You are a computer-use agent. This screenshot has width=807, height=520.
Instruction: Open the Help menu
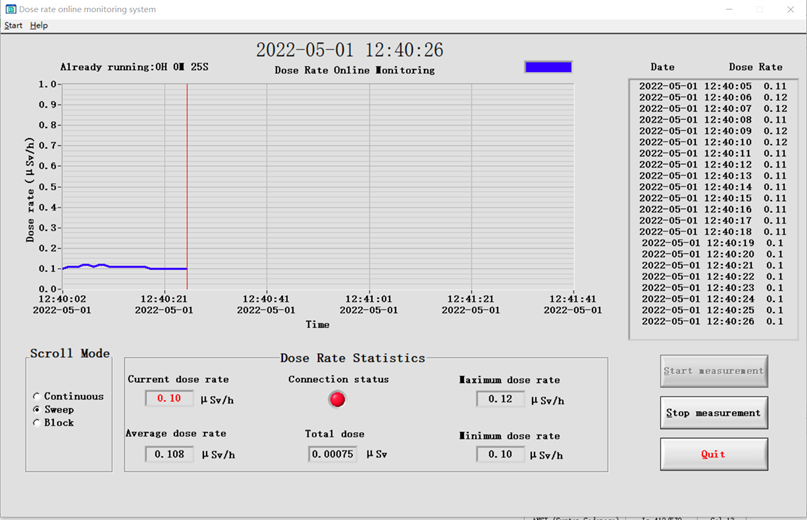[39, 25]
